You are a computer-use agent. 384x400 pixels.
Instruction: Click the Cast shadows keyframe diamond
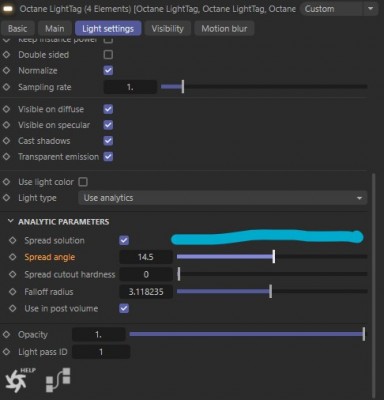coord(6,141)
